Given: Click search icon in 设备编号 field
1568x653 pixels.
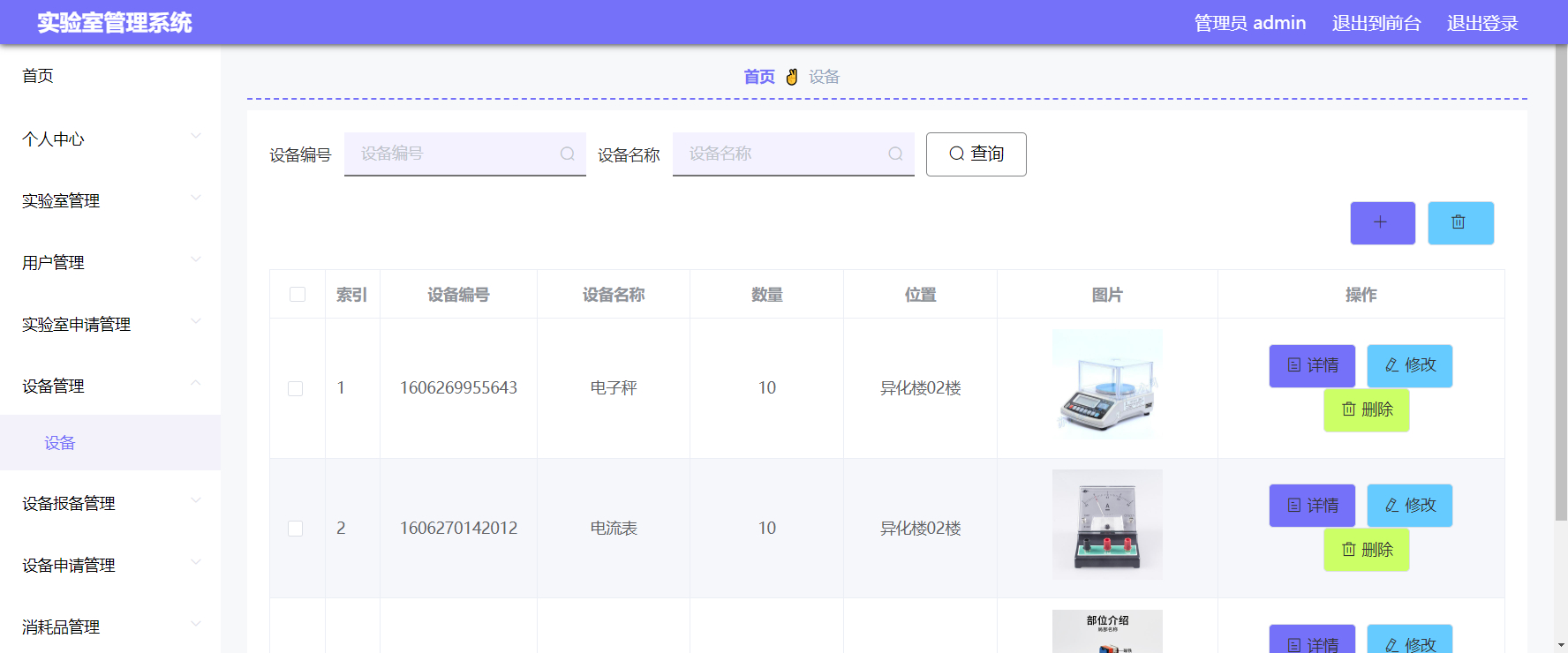Looking at the screenshot, I should tap(568, 154).
